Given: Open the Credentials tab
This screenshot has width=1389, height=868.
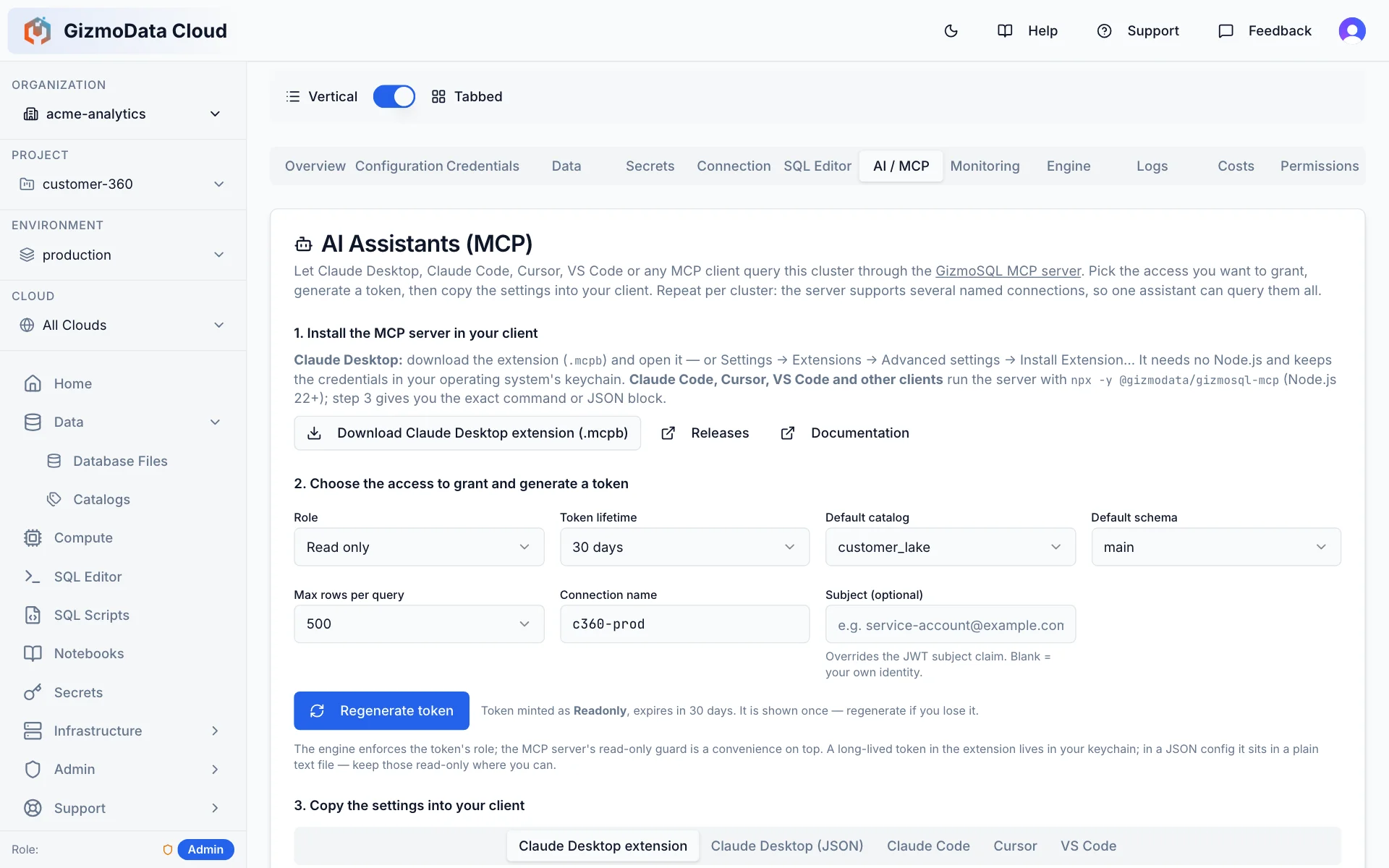Looking at the screenshot, I should (483, 166).
